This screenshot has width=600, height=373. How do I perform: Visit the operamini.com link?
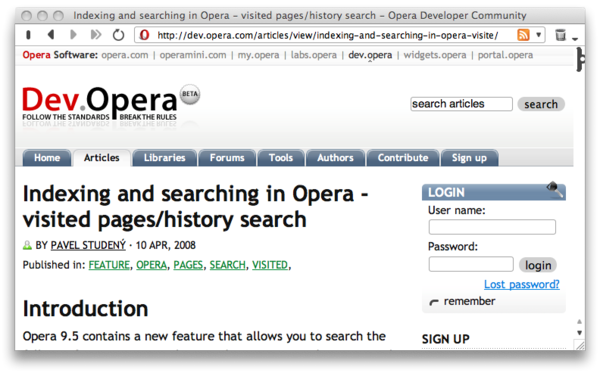tap(193, 55)
